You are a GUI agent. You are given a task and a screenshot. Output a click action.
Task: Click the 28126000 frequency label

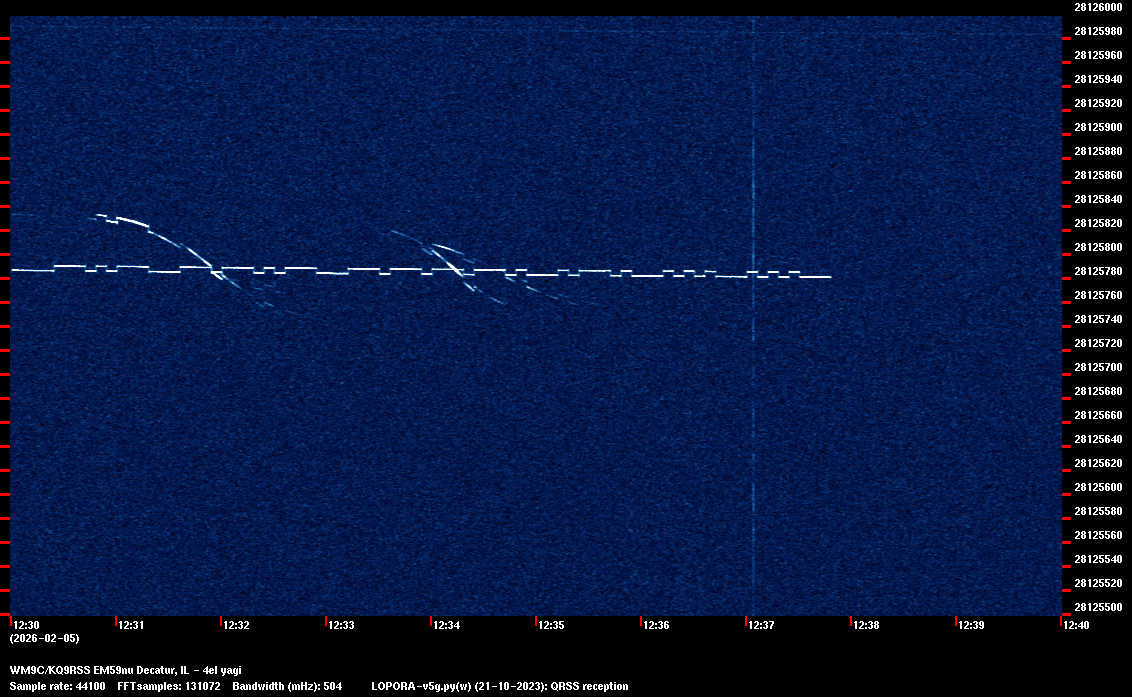(x=1097, y=7)
